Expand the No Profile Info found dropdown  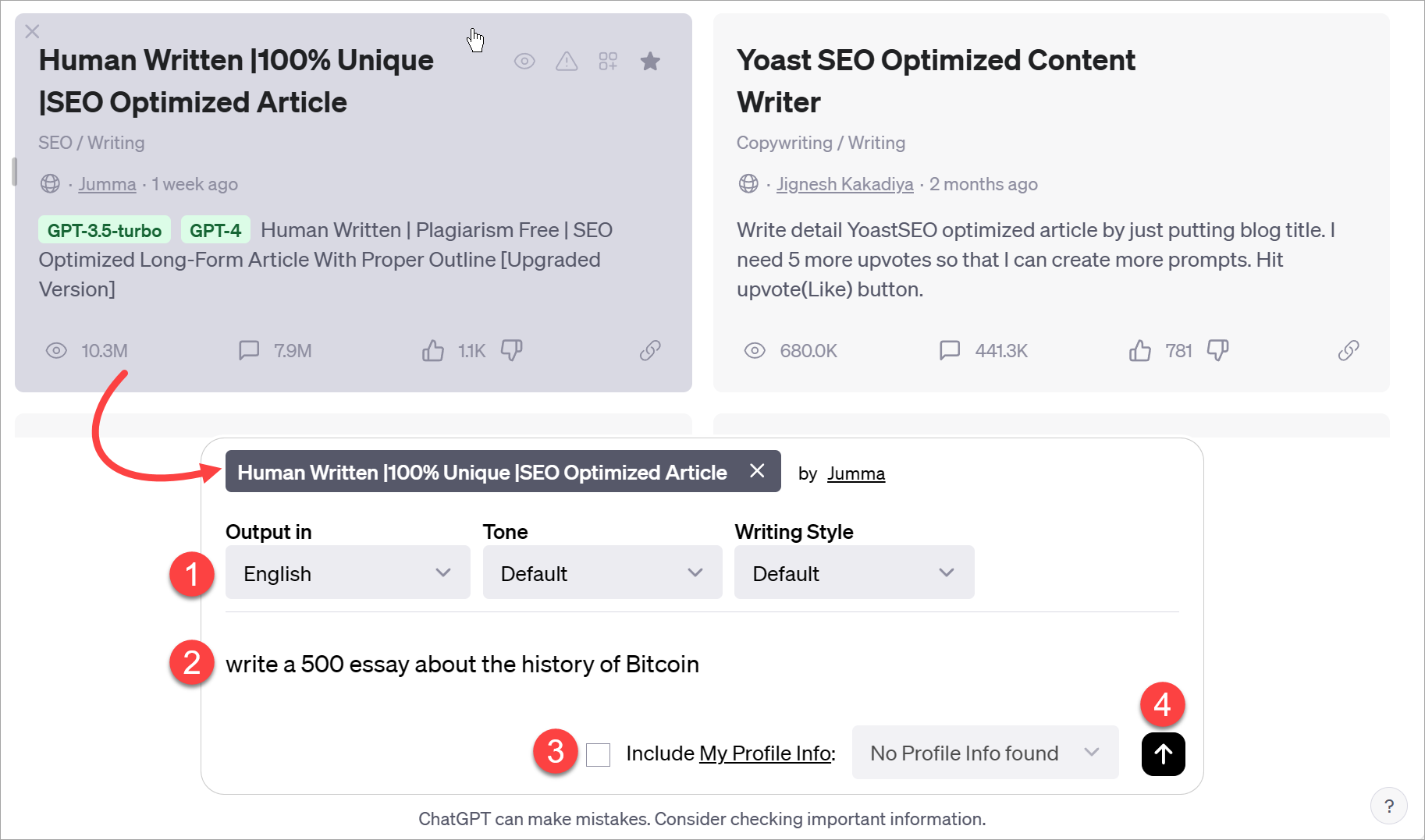tap(985, 753)
